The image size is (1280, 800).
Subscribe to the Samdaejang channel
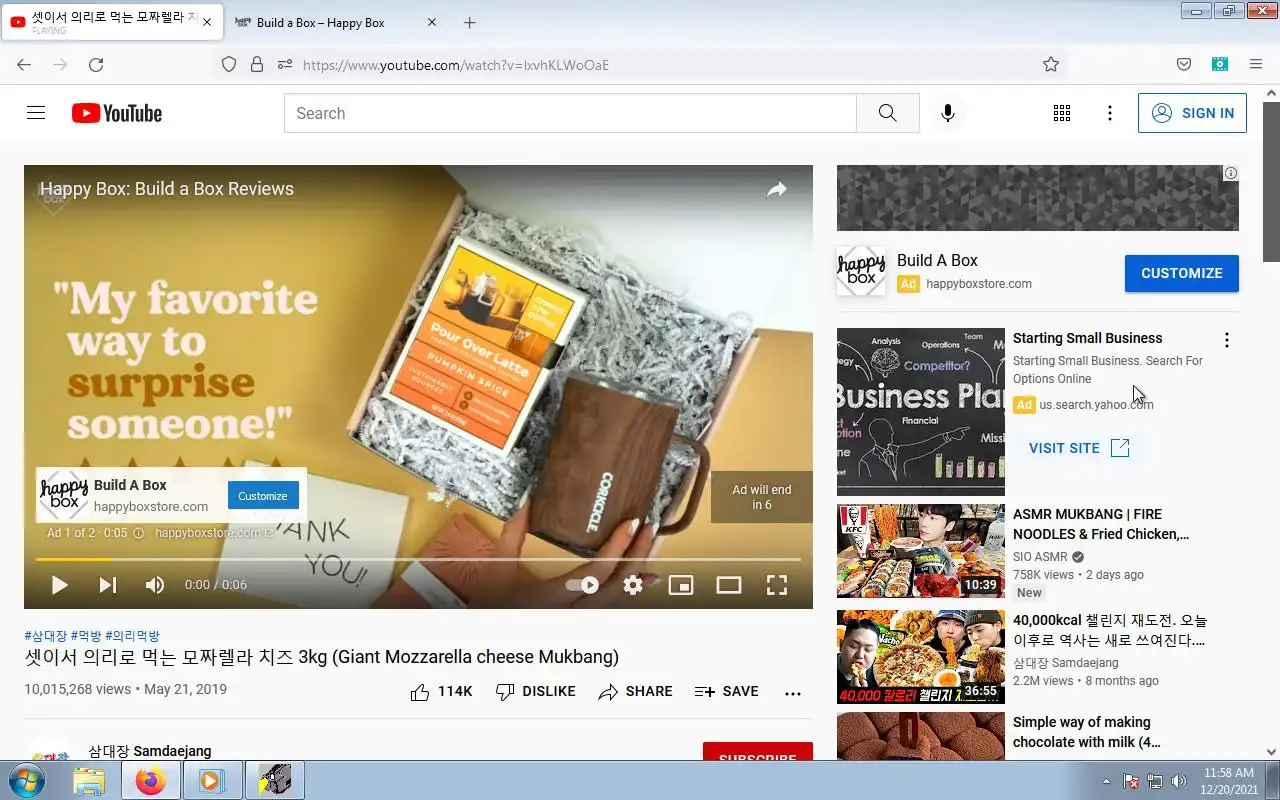tap(757, 752)
